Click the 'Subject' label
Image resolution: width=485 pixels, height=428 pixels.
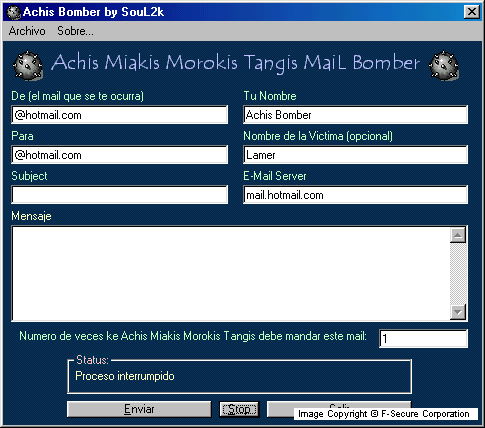[29, 176]
